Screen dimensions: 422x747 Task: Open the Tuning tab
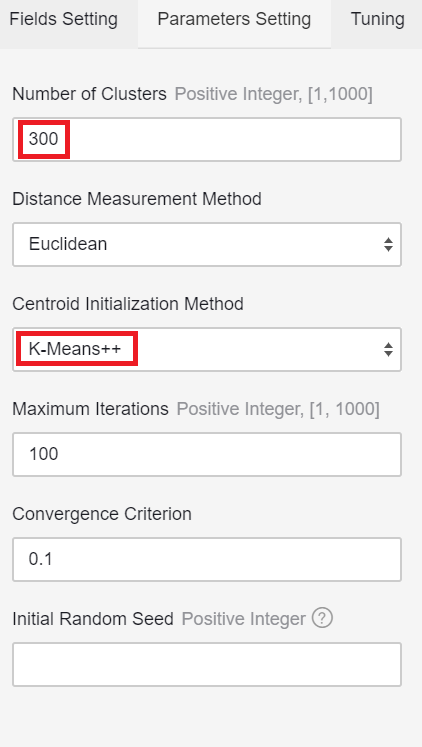(x=377, y=19)
